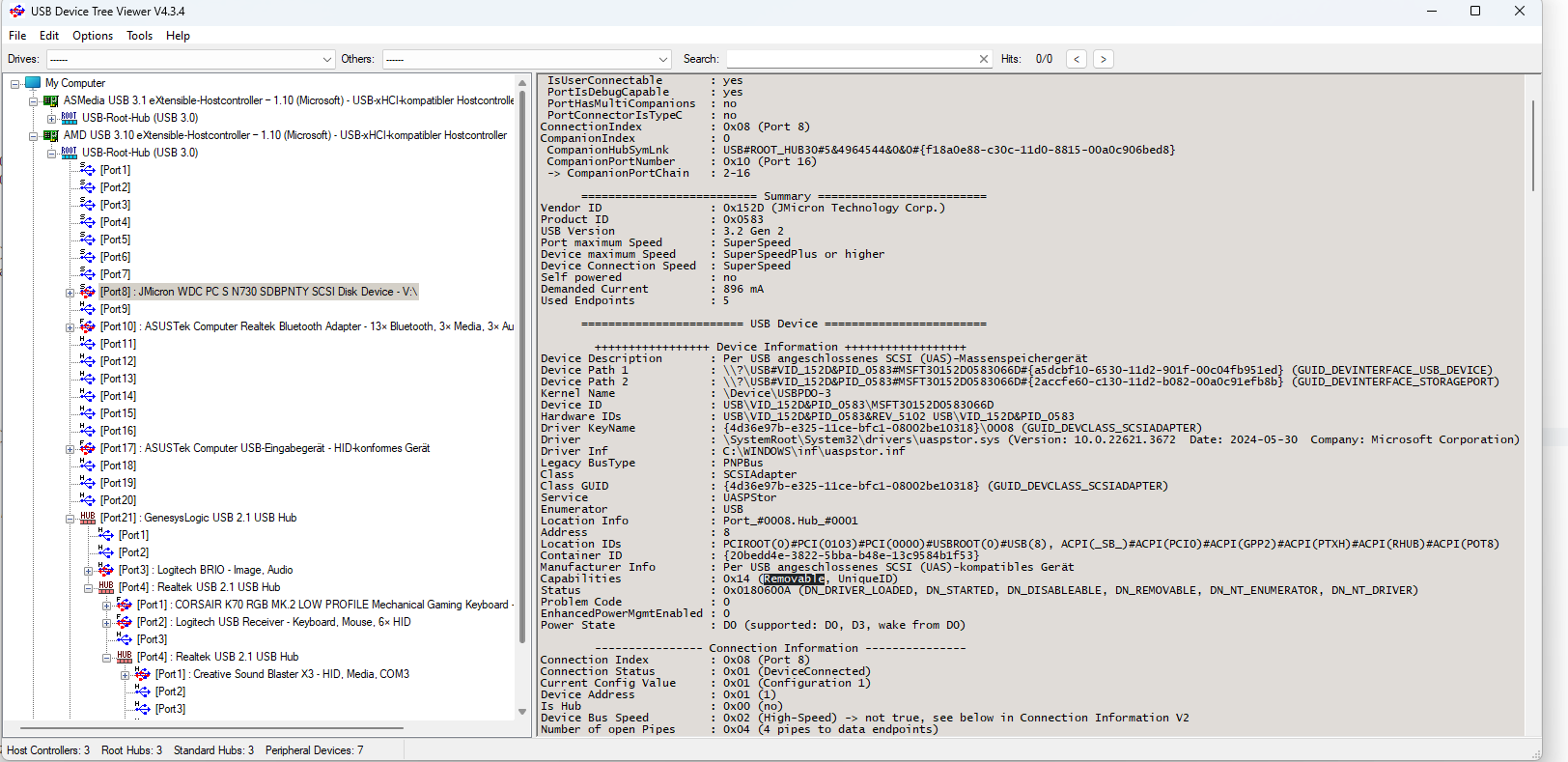Collapse the My Computer tree node

click(x=15, y=84)
